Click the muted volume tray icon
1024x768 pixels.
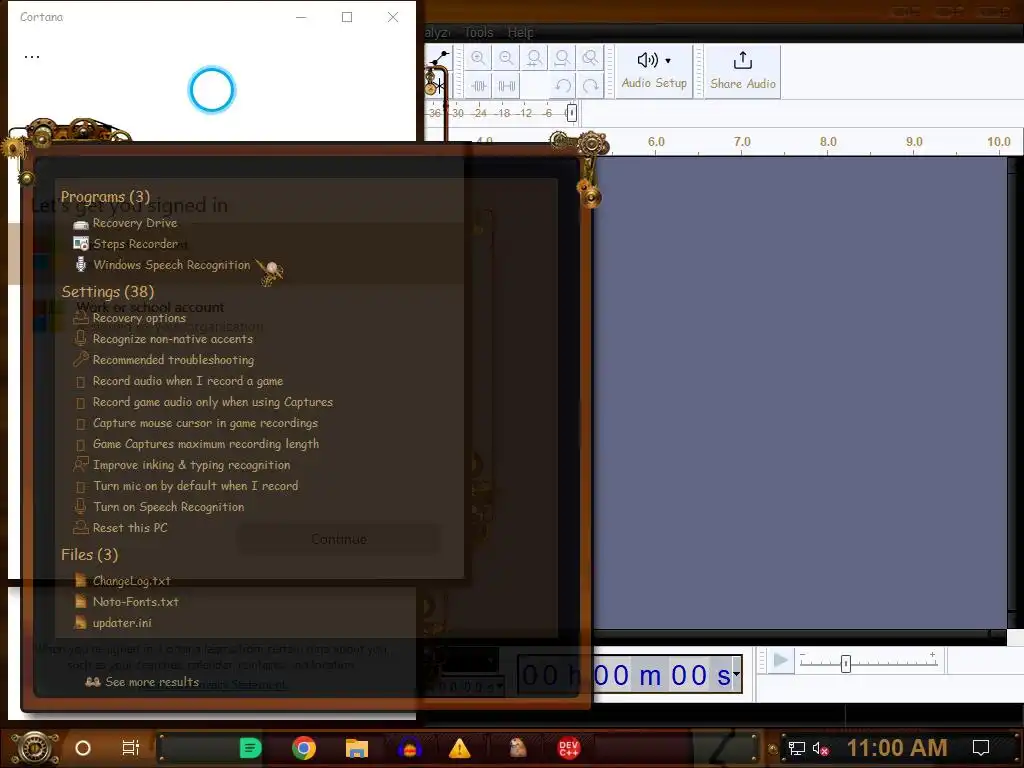[x=820, y=748]
